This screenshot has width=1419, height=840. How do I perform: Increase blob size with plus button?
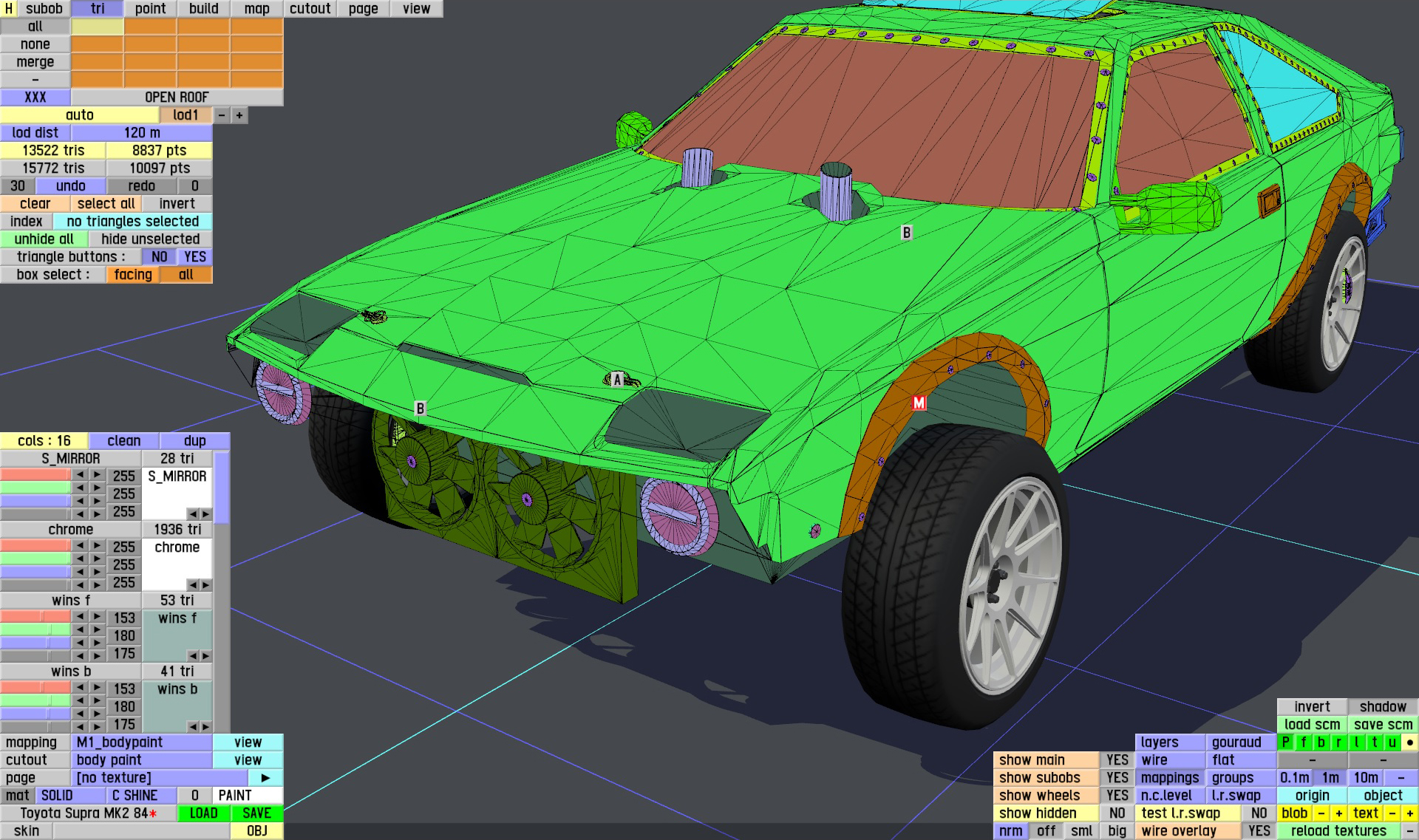[x=1338, y=813]
